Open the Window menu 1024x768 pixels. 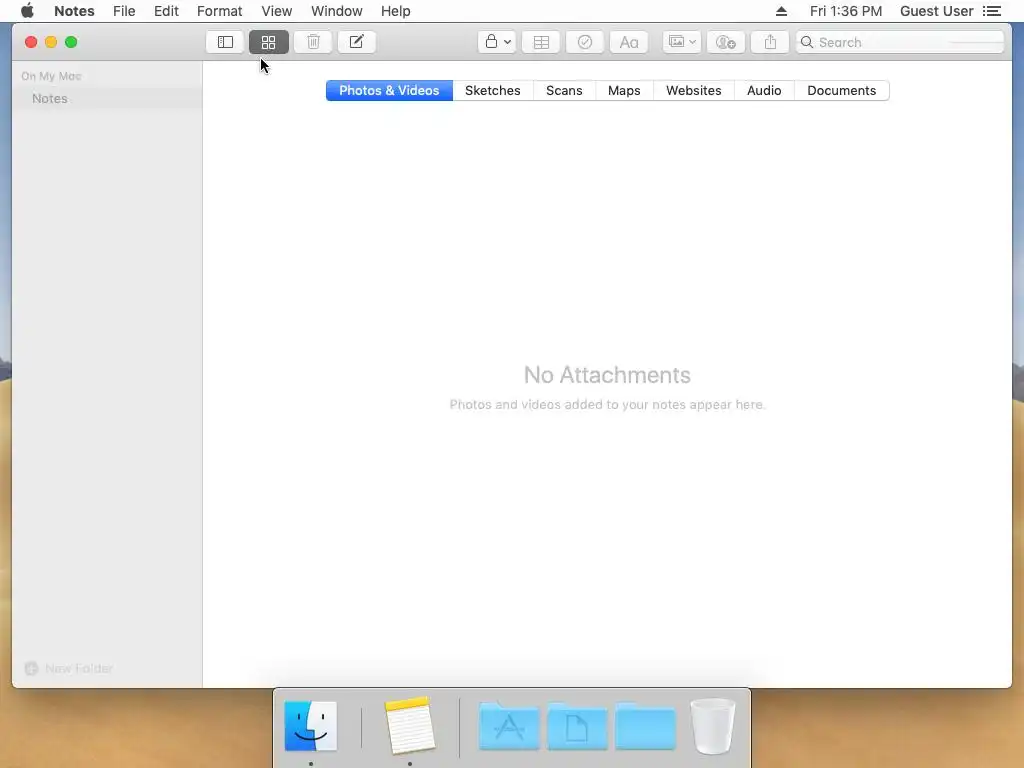tap(337, 11)
